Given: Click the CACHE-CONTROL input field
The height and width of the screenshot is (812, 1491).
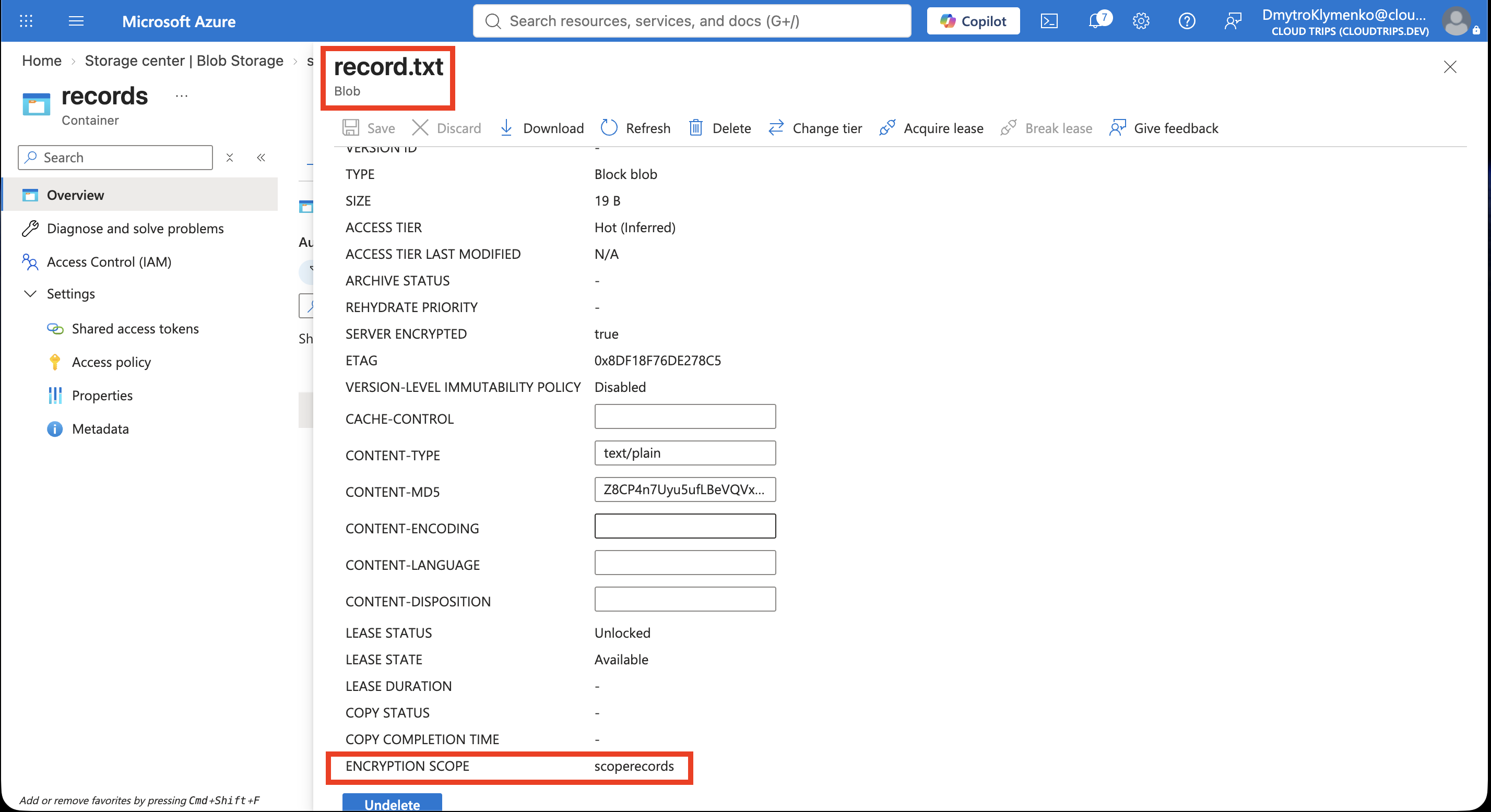Looking at the screenshot, I should [x=685, y=417].
